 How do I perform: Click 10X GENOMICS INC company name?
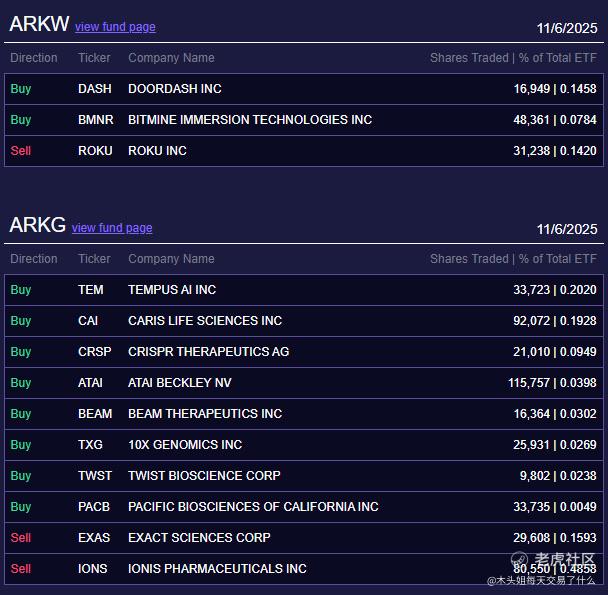(185, 445)
